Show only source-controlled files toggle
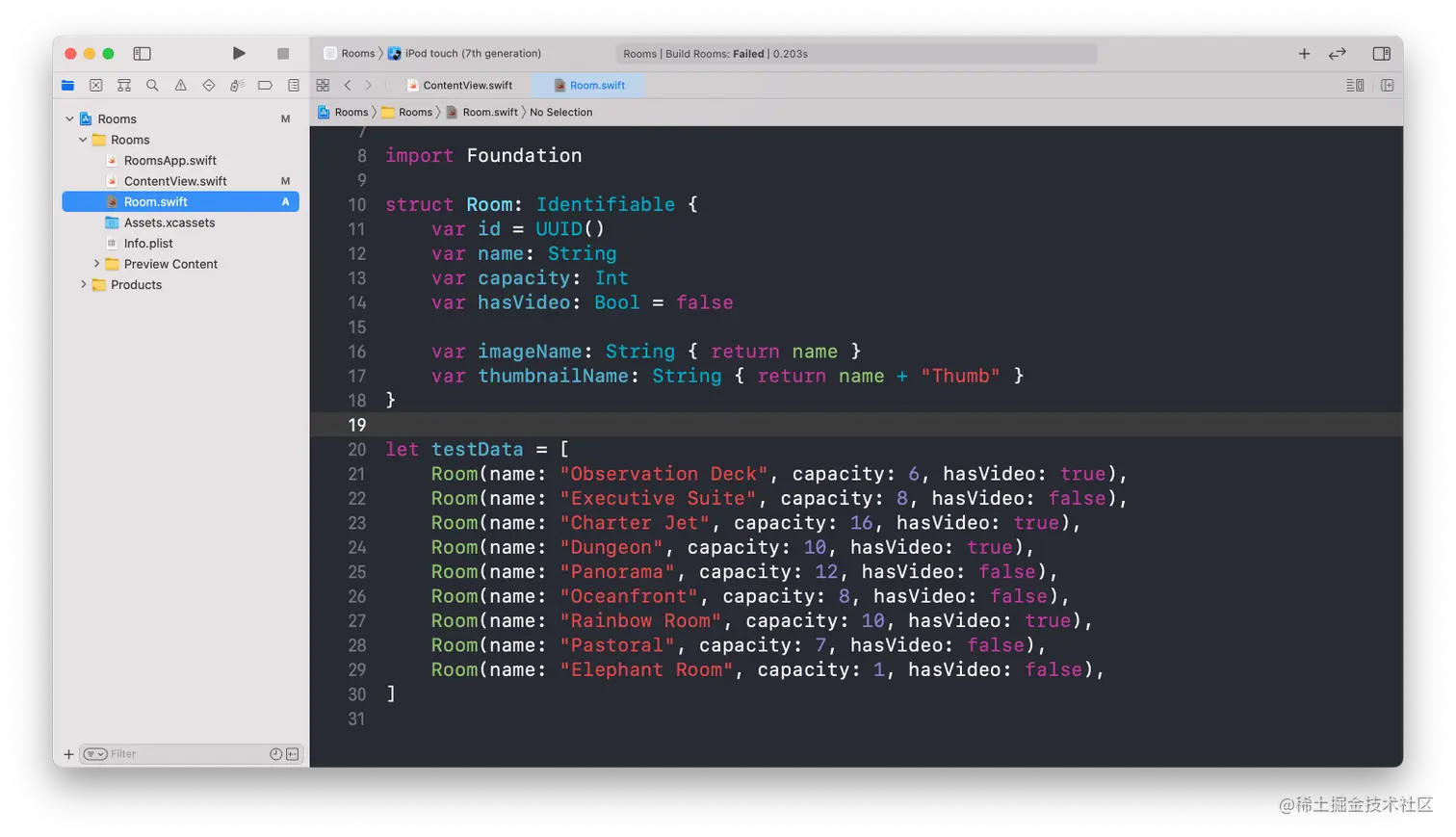This screenshot has height=837, width=1456. click(x=293, y=754)
